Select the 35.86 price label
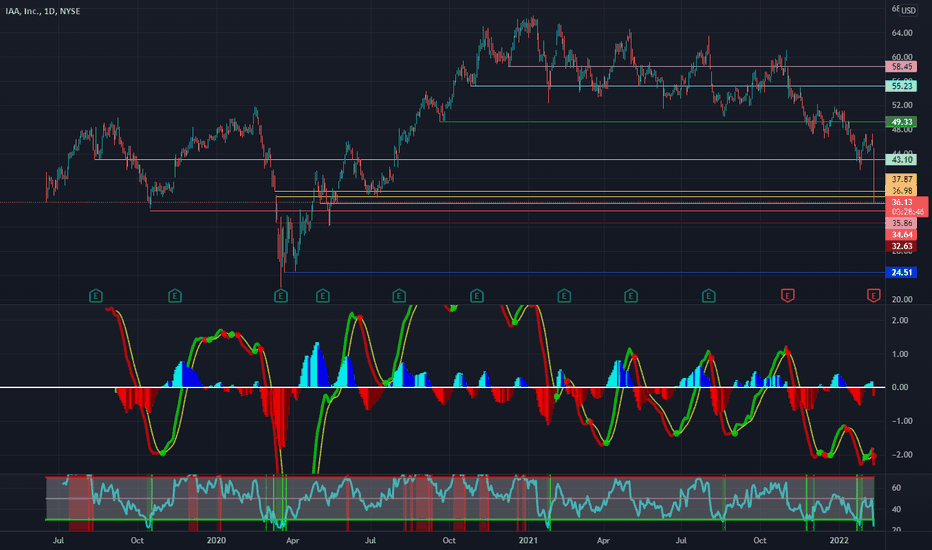The width and height of the screenshot is (932, 550). point(901,223)
